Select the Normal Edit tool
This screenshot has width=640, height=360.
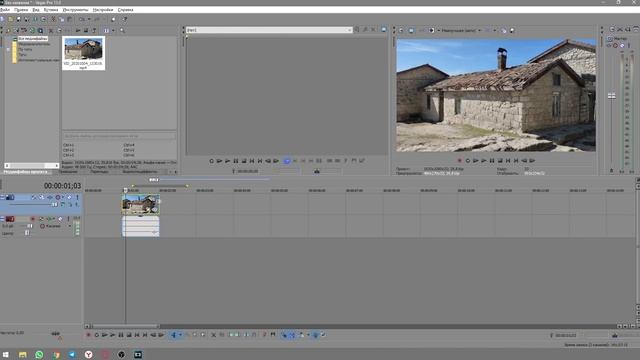(x=173, y=335)
